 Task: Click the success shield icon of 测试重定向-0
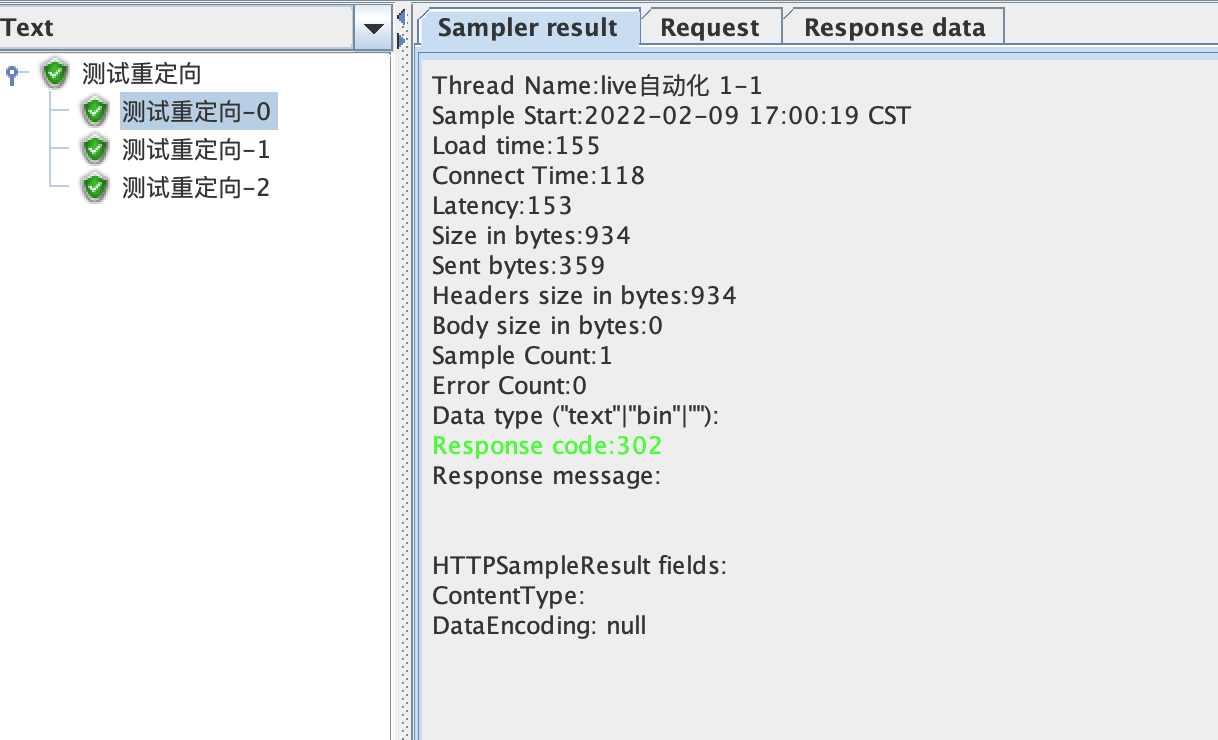(93, 112)
